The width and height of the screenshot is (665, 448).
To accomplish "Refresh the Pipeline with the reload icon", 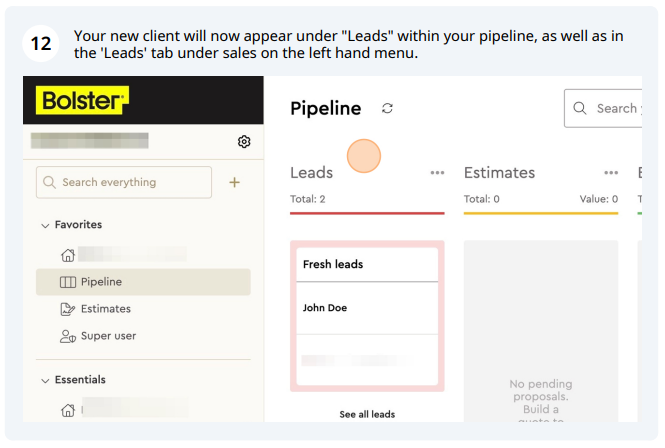I will pyautogui.click(x=387, y=108).
